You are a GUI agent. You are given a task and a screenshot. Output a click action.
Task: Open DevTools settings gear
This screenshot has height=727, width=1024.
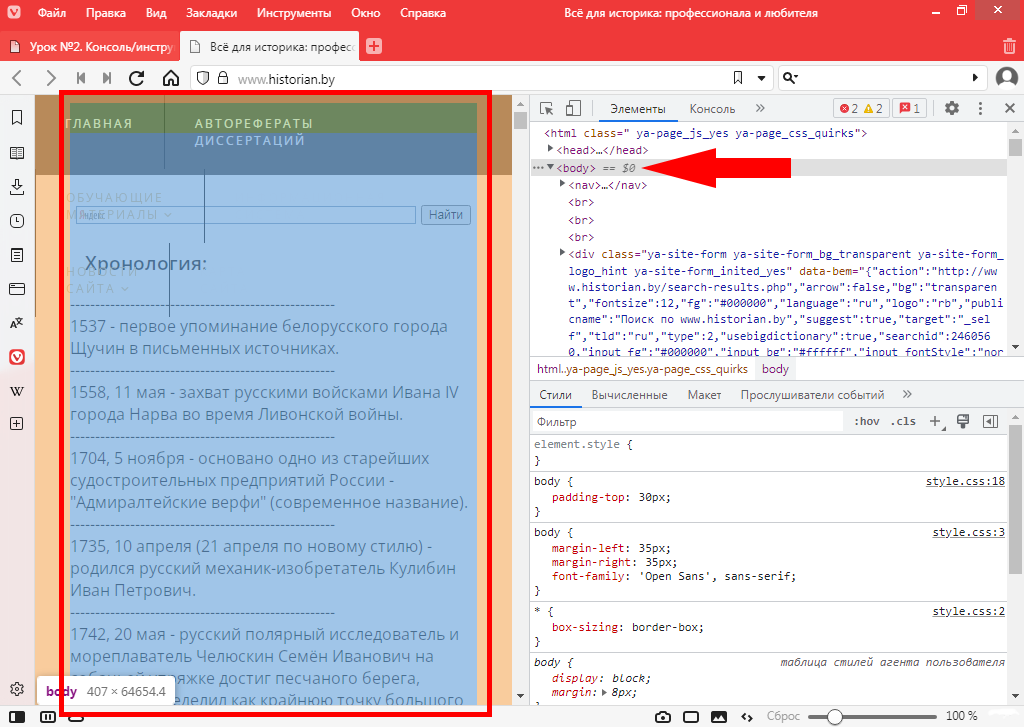click(951, 109)
